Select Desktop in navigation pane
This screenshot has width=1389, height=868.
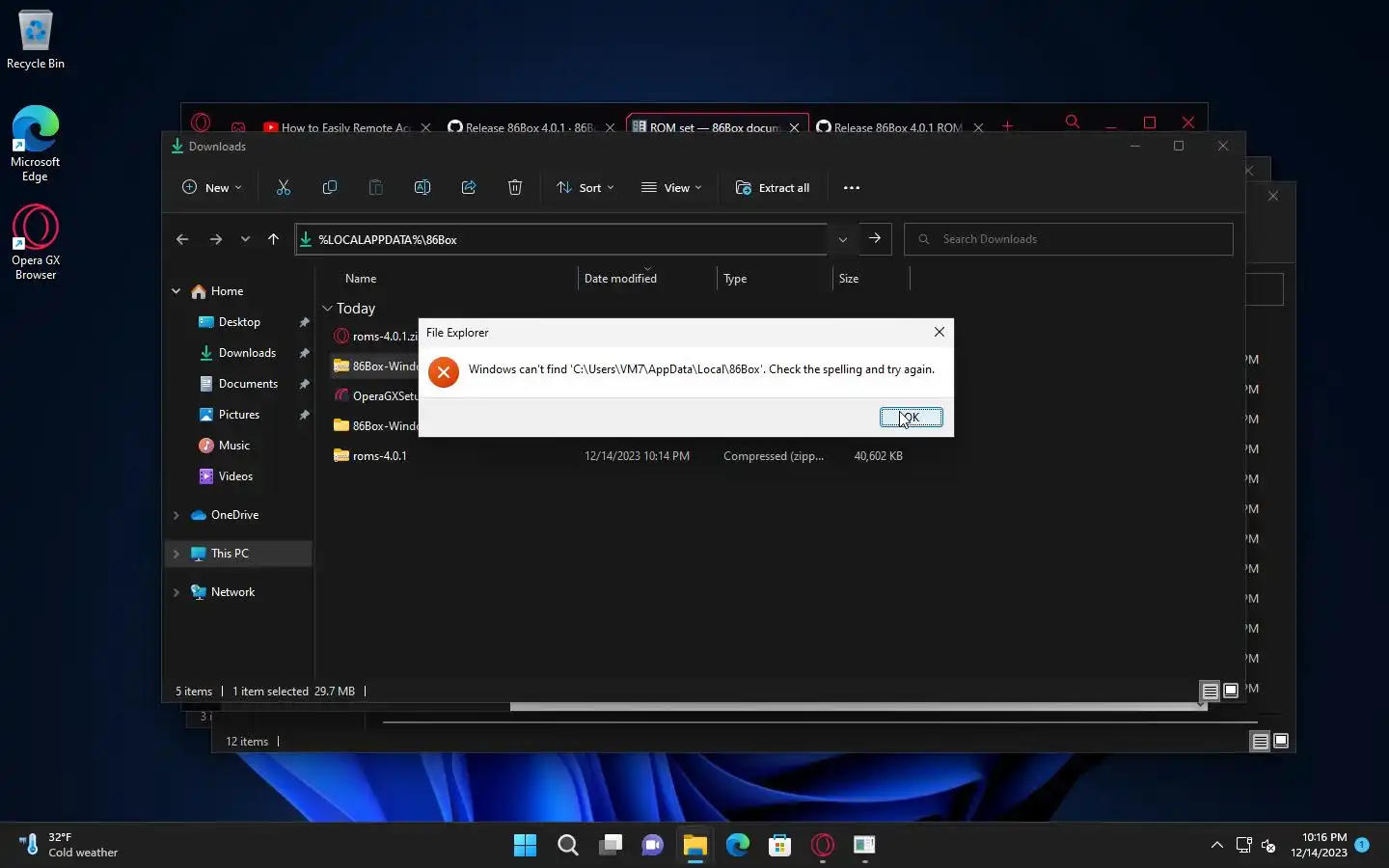[238, 322]
